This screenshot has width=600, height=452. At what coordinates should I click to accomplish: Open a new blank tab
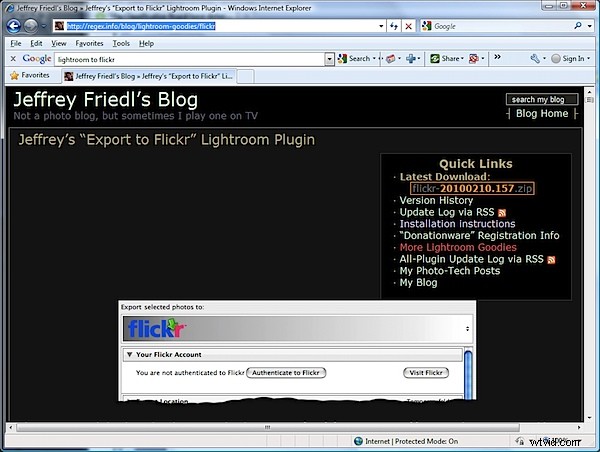[x=246, y=76]
